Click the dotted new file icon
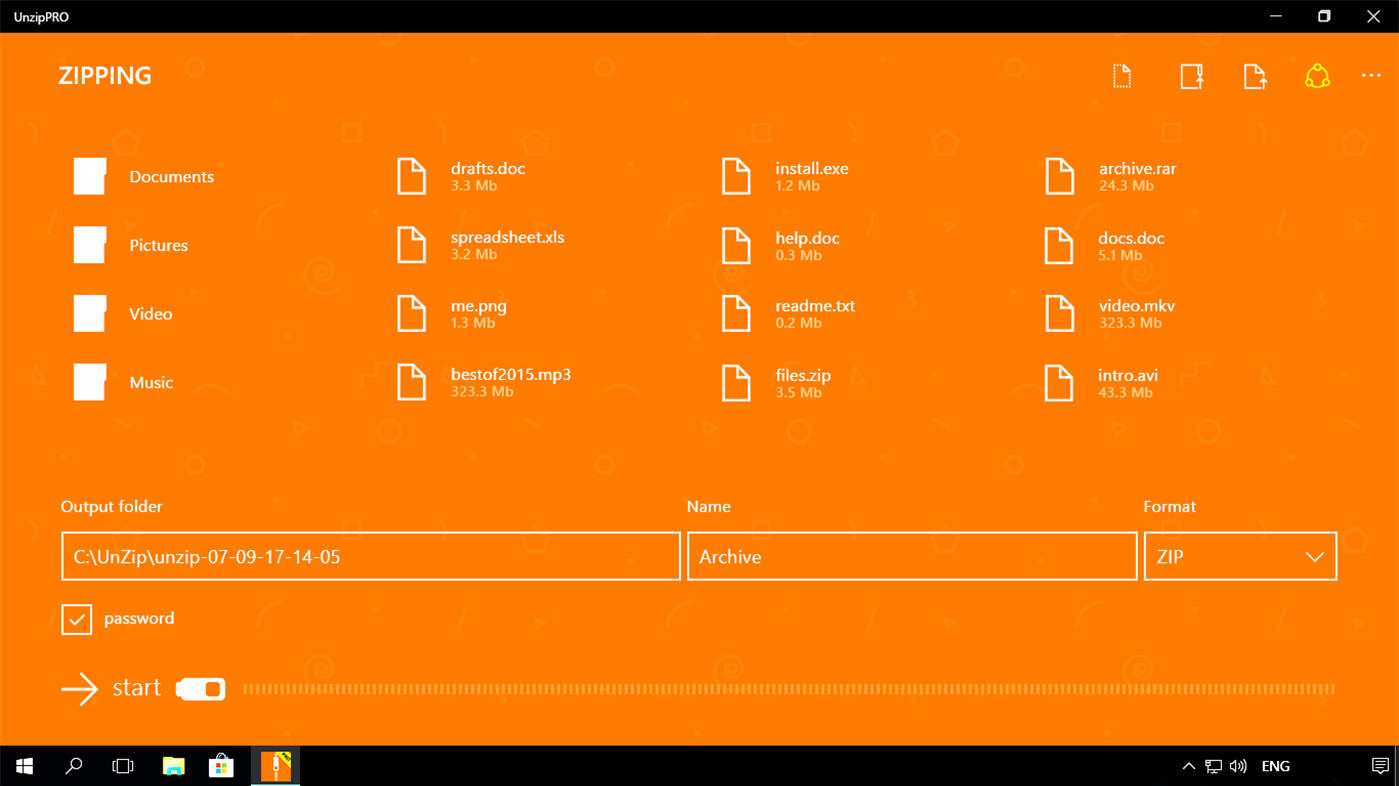 click(x=1121, y=75)
